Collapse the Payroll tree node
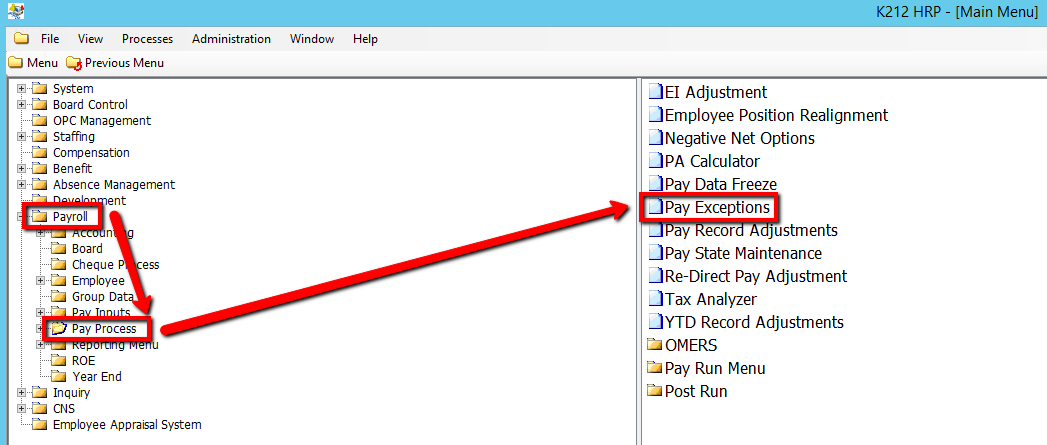 (22, 217)
